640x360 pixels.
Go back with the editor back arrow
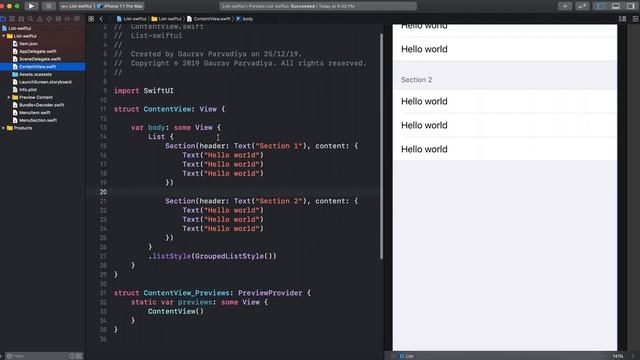coord(101,19)
